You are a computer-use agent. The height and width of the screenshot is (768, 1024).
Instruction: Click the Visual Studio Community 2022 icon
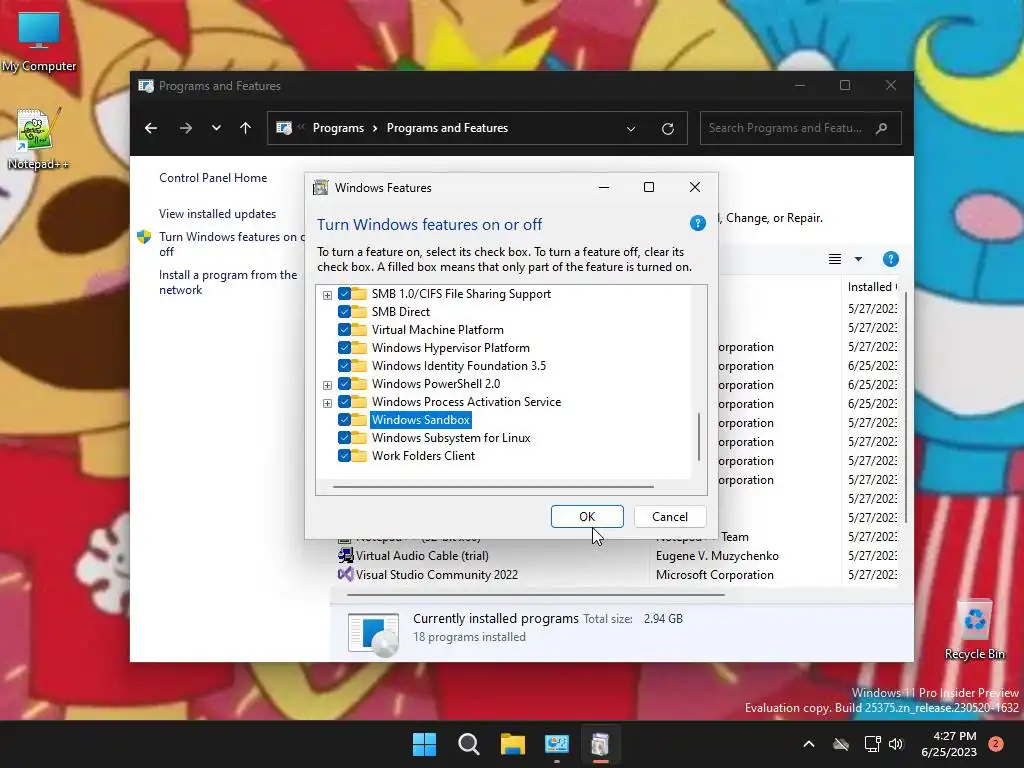pyautogui.click(x=345, y=575)
